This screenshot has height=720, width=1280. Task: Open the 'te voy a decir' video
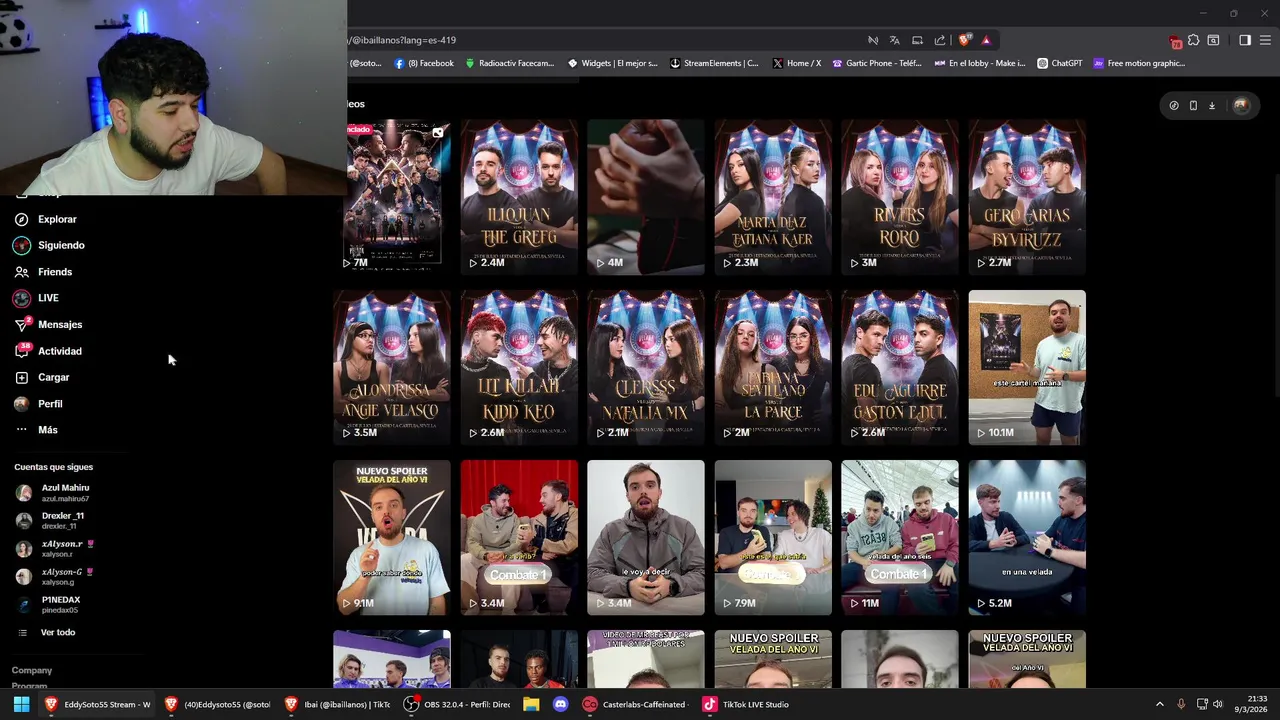point(646,537)
